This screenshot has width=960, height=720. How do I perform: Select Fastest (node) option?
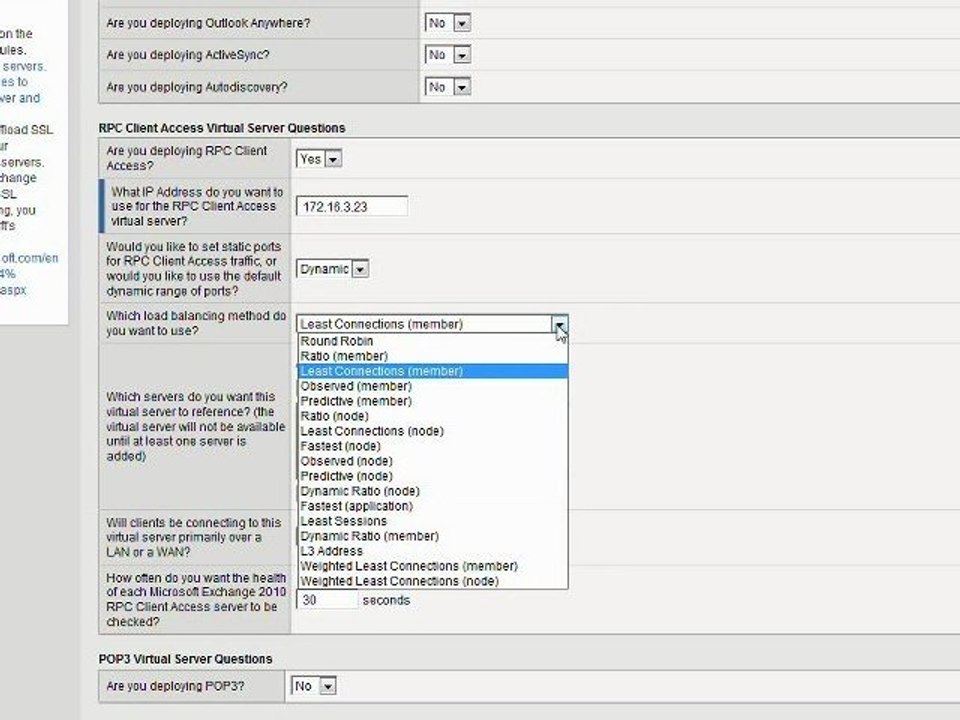pyautogui.click(x=433, y=446)
